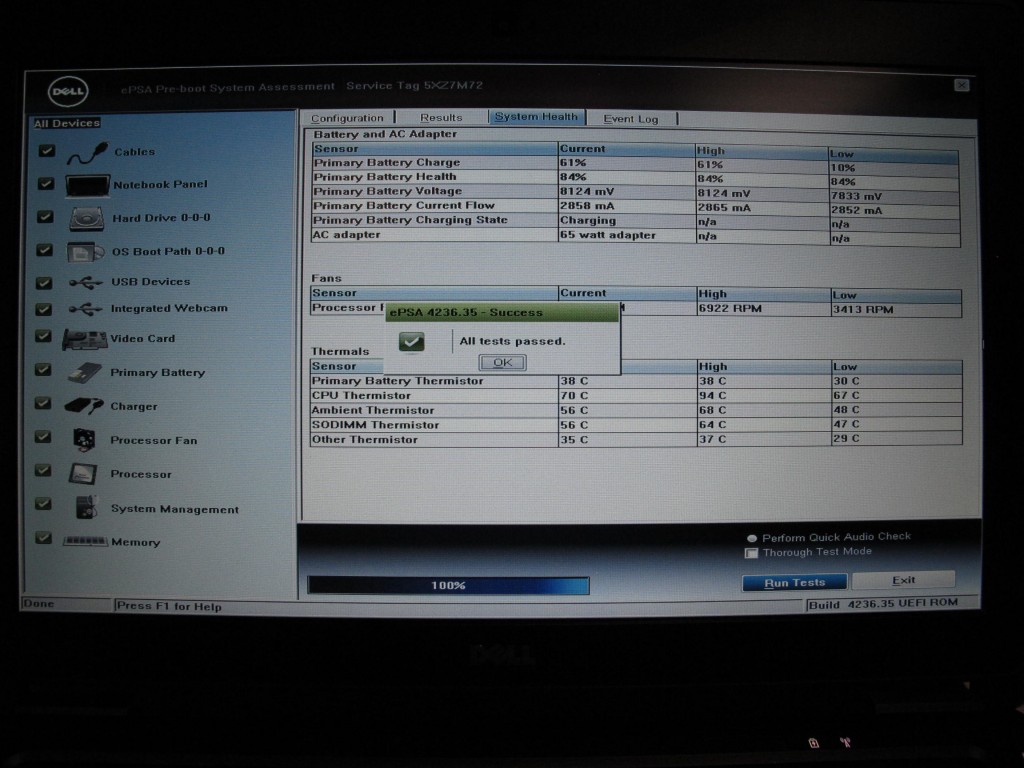Viewport: 1024px width, 768px height.
Task: Click the Press F1 for Help text
Action: coord(169,607)
